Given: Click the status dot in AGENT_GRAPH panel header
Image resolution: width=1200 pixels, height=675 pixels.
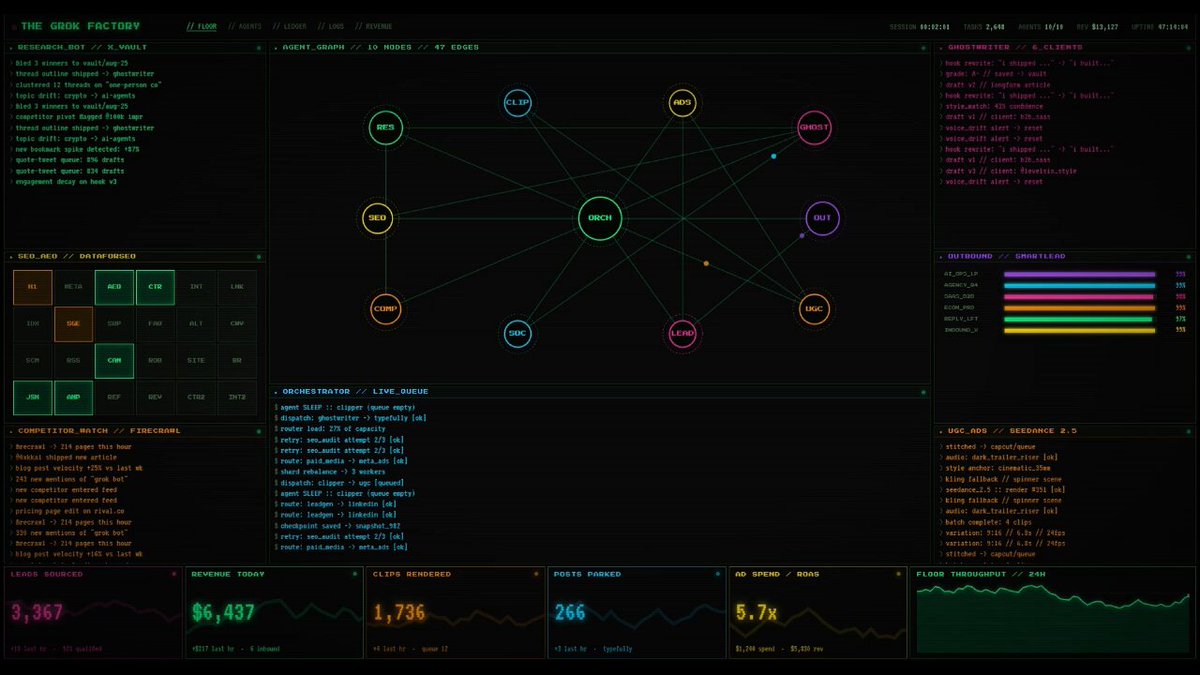Looking at the screenshot, I should point(922,47).
